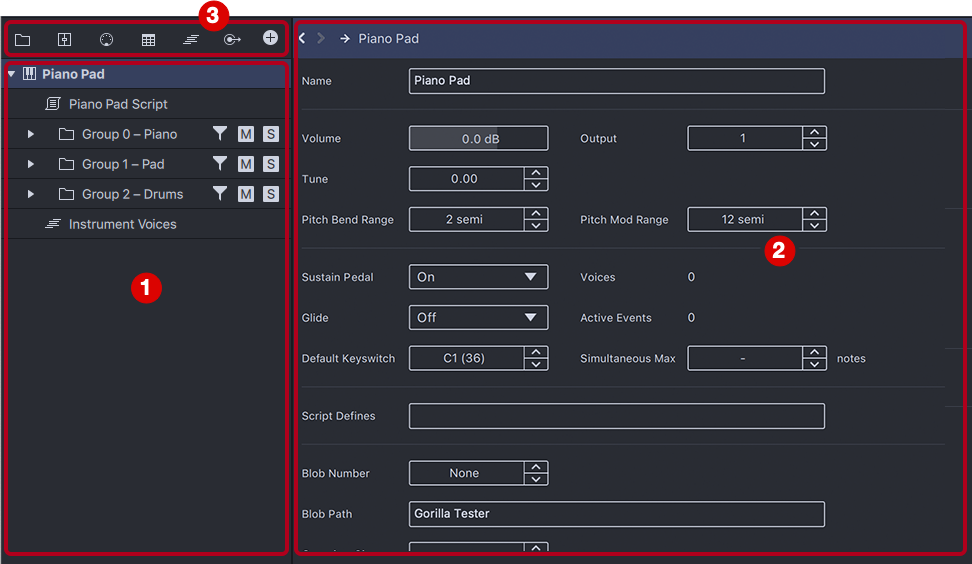
Task: Expand Group 0 – Piano
Action: click(x=30, y=134)
